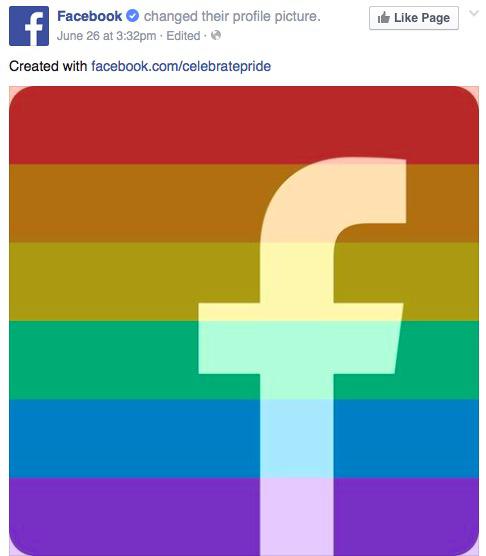Click the red stripe of the rainbow
486x556 pixels.
pyautogui.click(x=142, y=125)
